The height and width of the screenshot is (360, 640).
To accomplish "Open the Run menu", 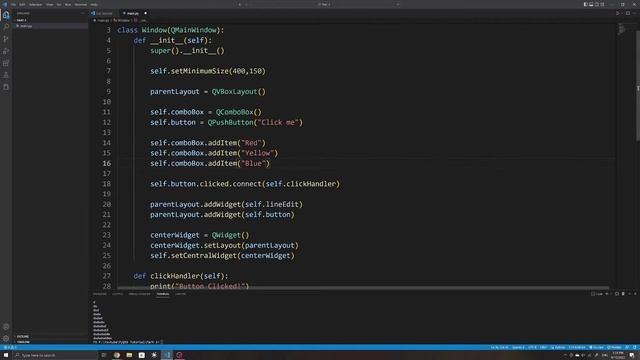I will [x=68, y=4].
